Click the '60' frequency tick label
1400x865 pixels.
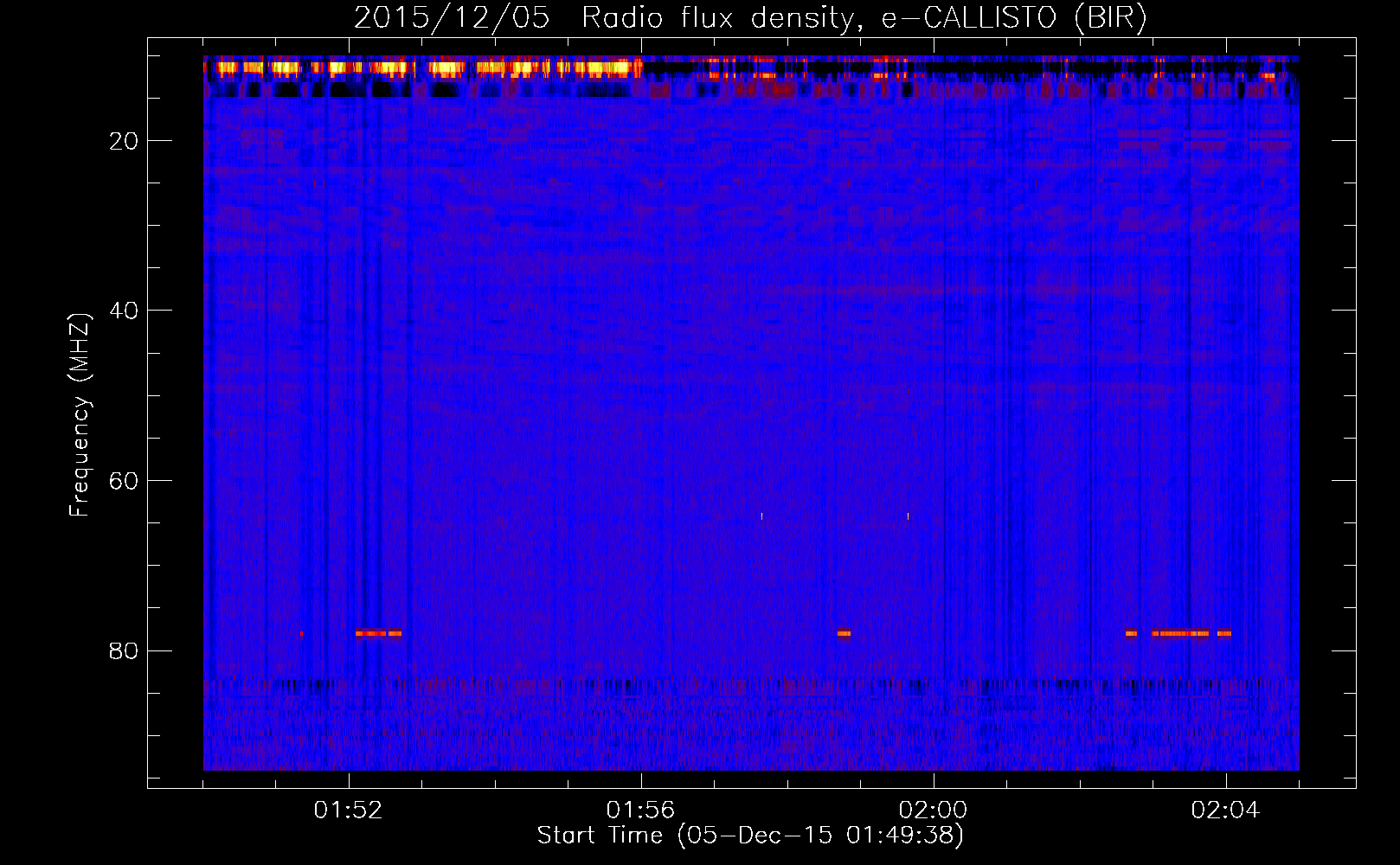tap(124, 481)
